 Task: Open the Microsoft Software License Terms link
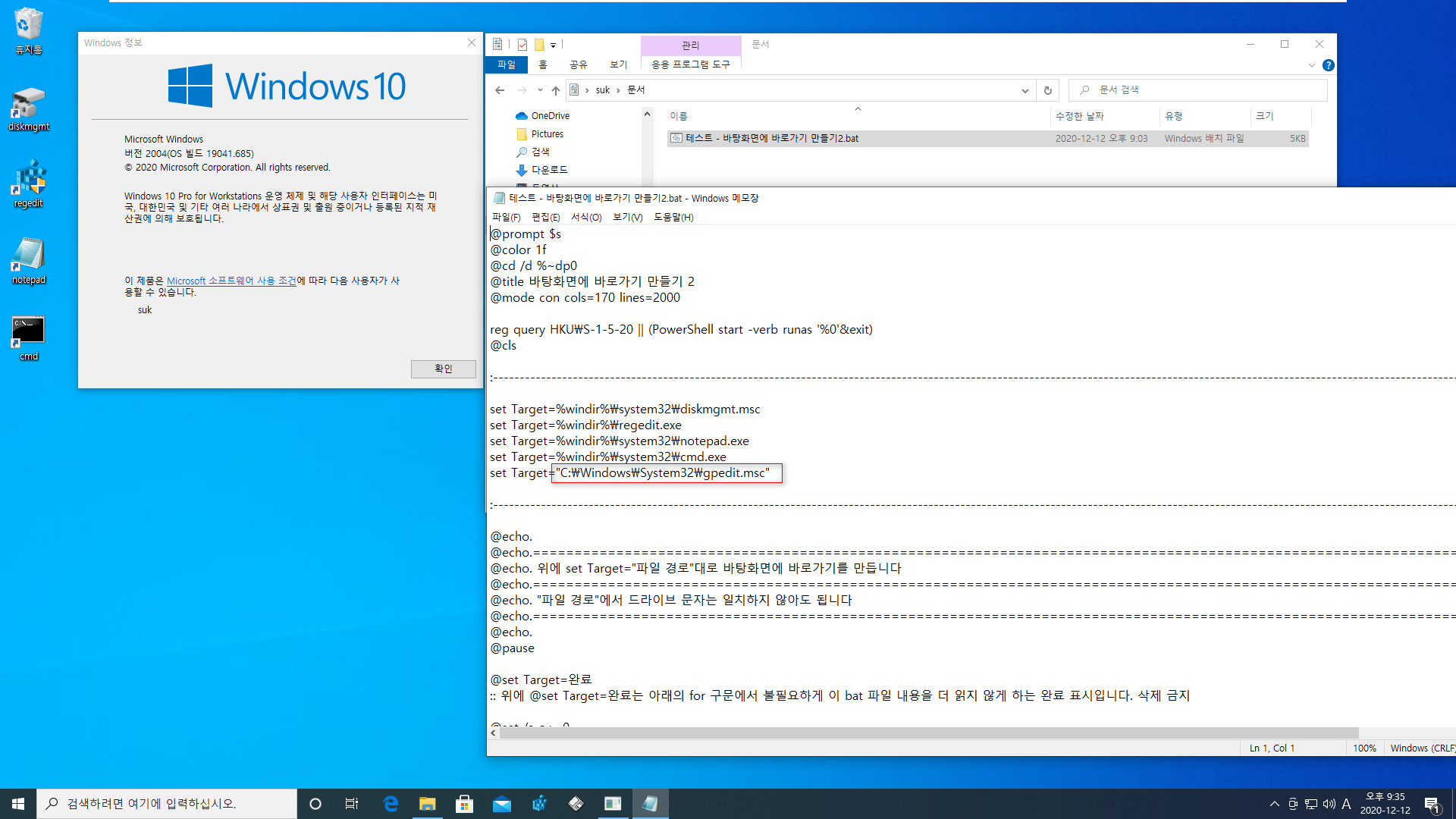tap(231, 281)
